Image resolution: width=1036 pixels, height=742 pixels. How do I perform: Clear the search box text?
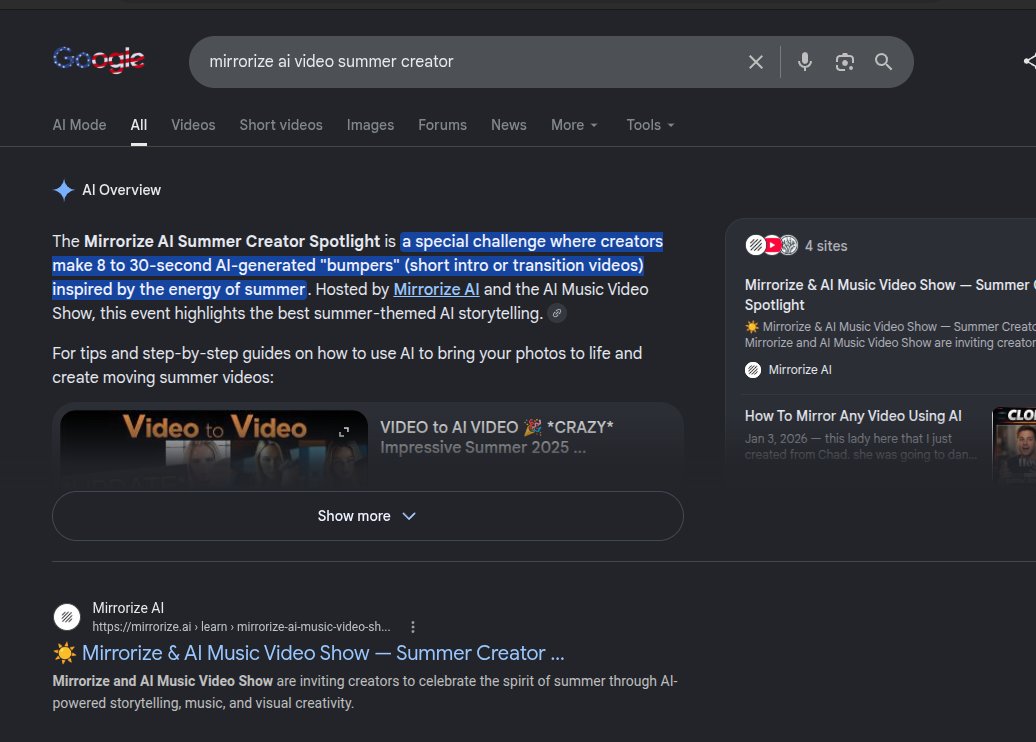756,62
